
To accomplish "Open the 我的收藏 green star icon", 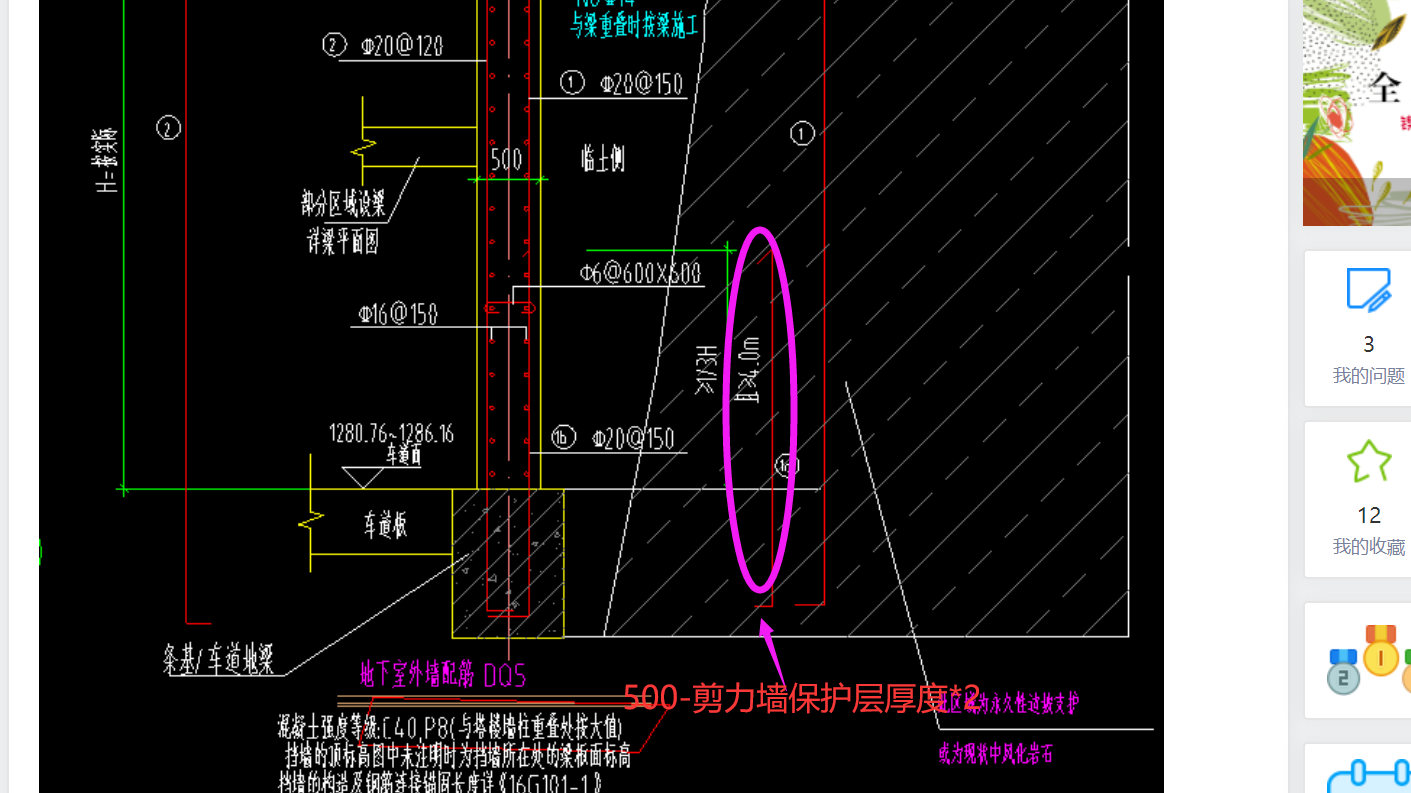I will [x=1368, y=461].
